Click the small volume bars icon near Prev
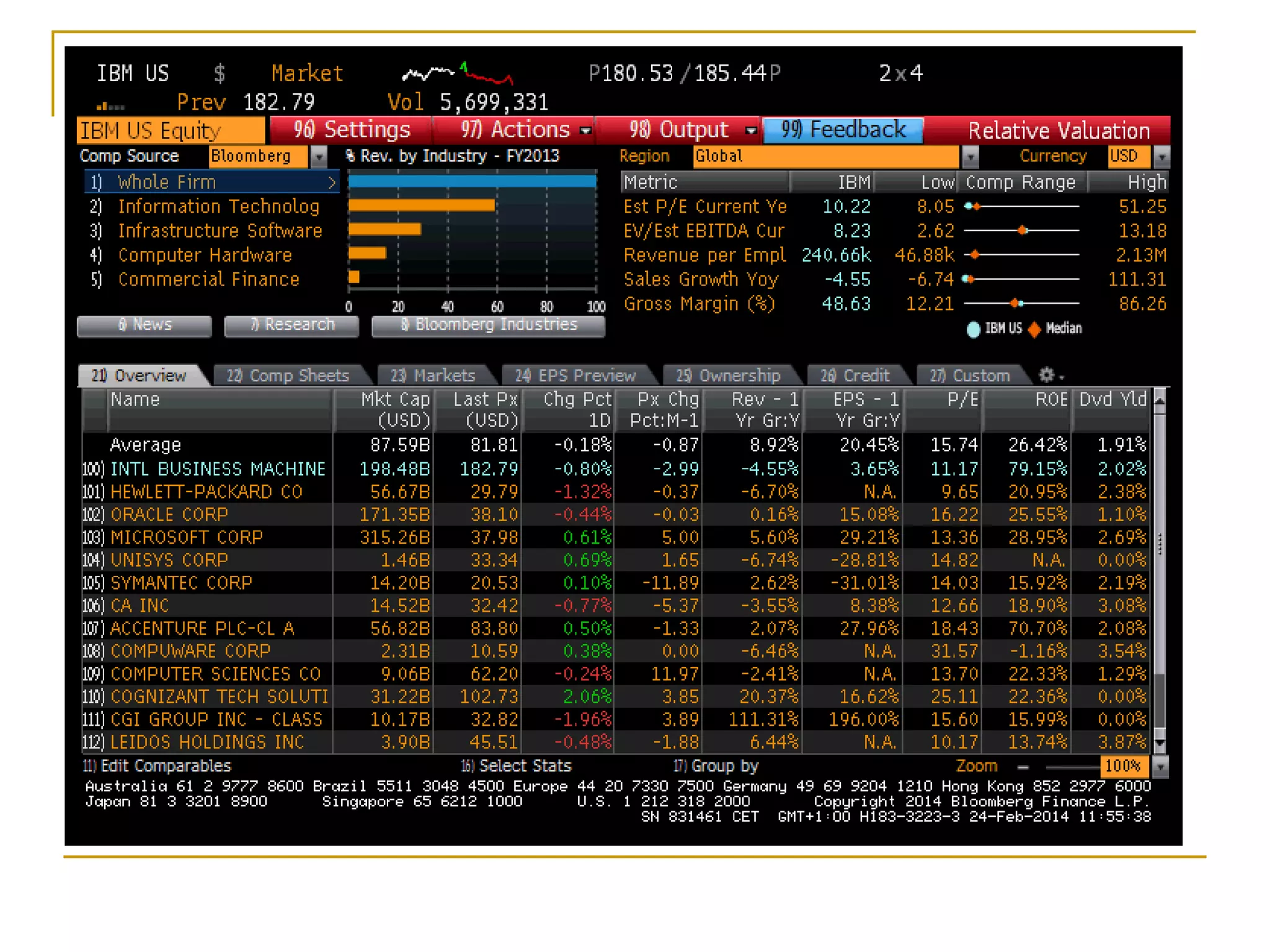The image size is (1270, 952). coord(110,106)
